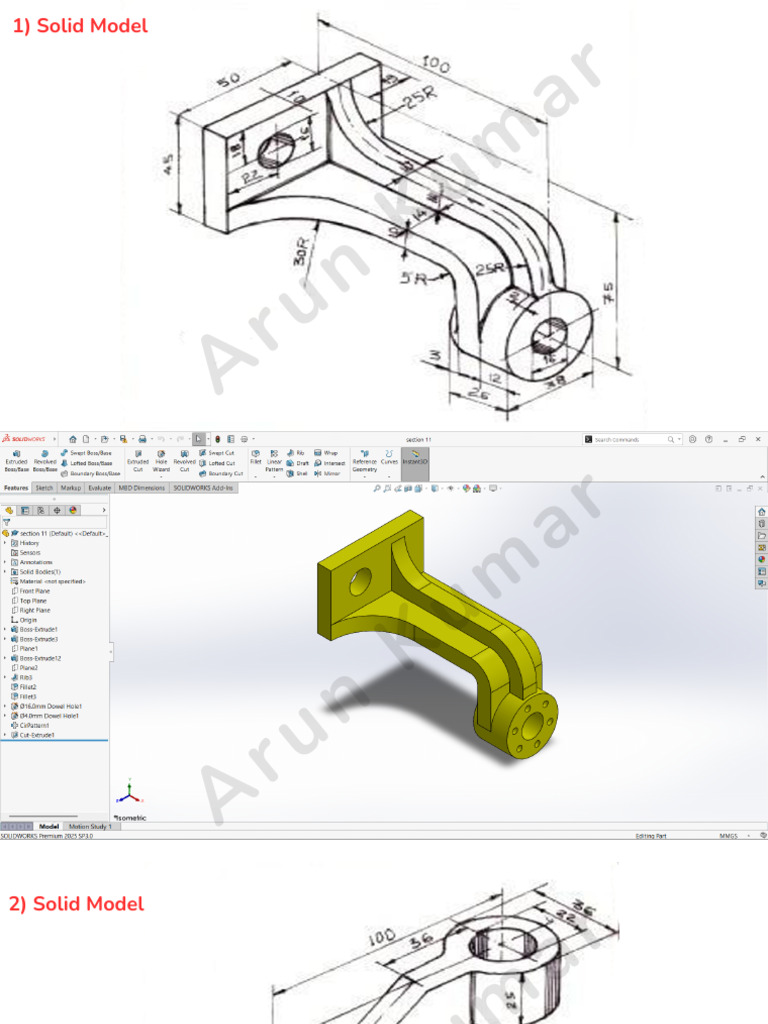Choose the Boundary Cut command
The width and height of the screenshot is (768, 1024).
coord(221,473)
